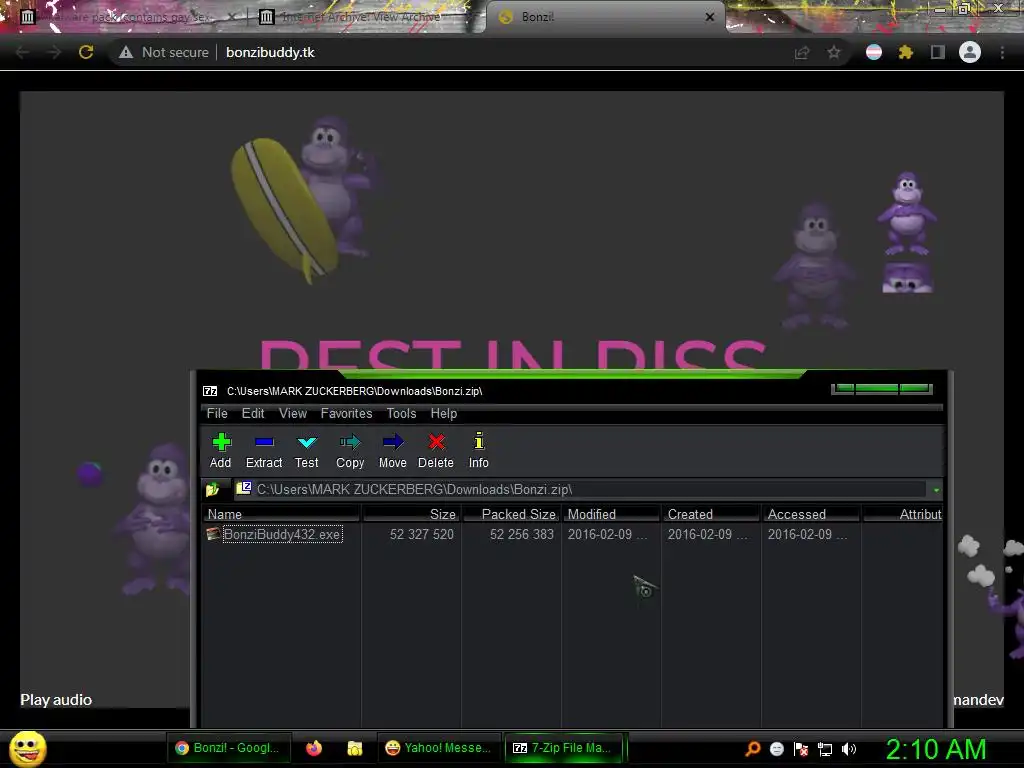
Task: Bookmark this page with the star icon
Action: [x=834, y=52]
